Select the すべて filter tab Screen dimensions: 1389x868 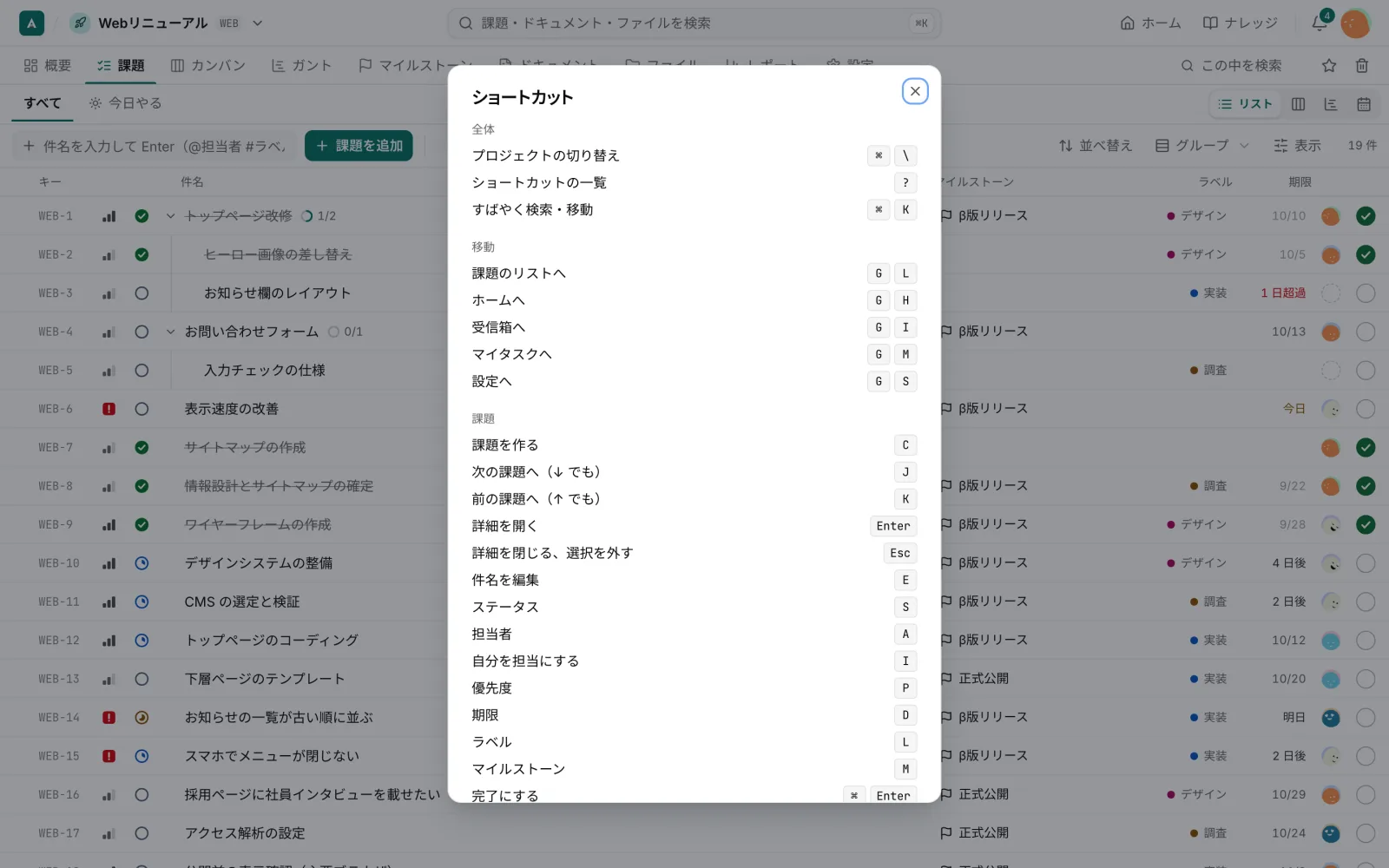[43, 103]
